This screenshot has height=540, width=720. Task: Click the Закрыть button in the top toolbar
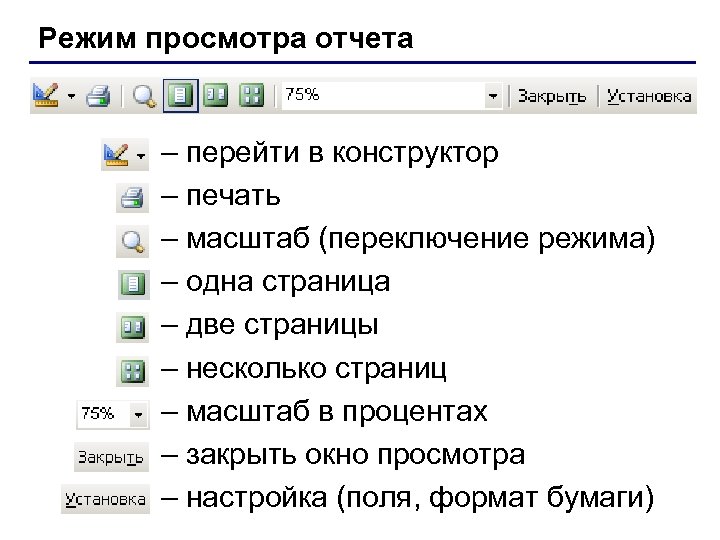552,96
